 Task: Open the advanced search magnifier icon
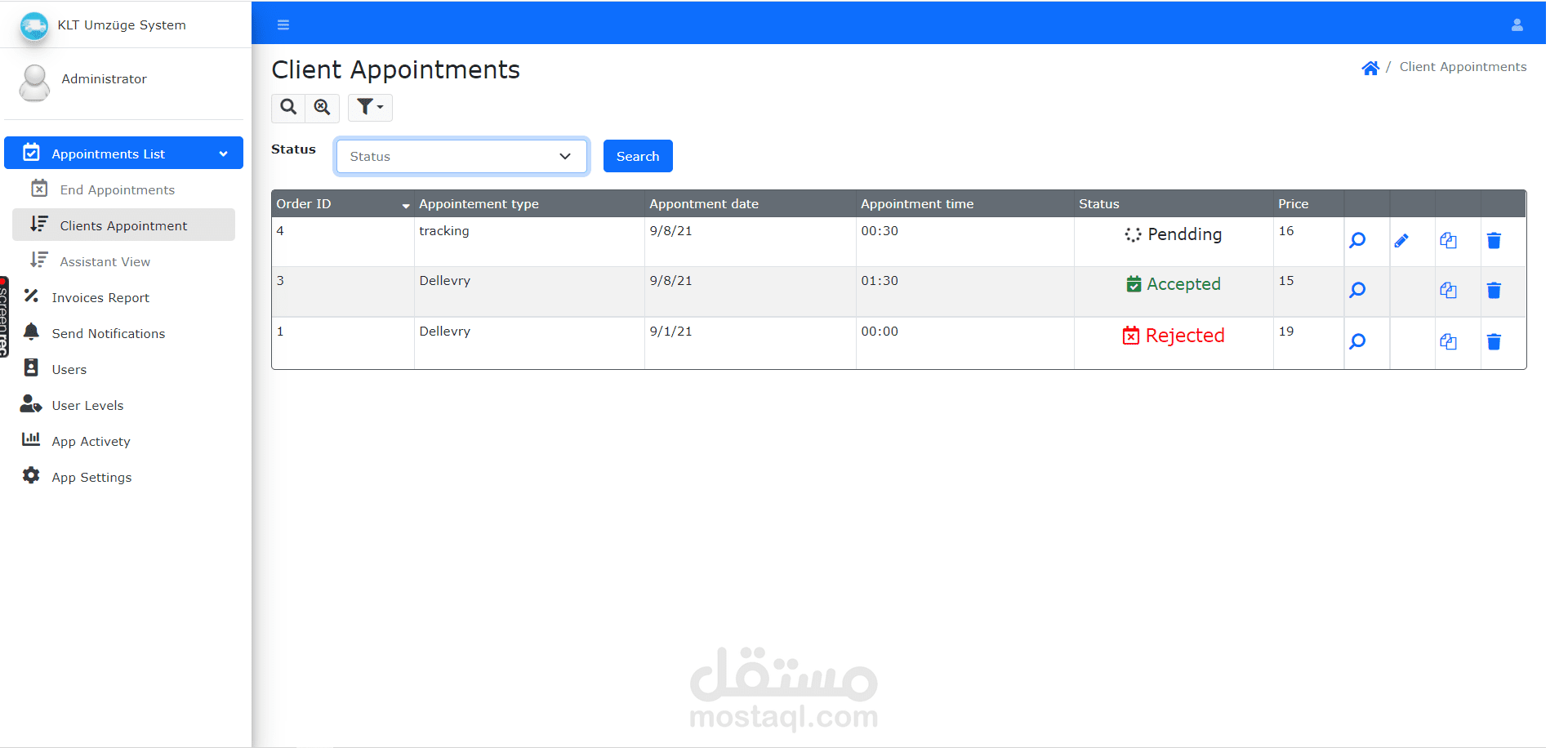(323, 107)
